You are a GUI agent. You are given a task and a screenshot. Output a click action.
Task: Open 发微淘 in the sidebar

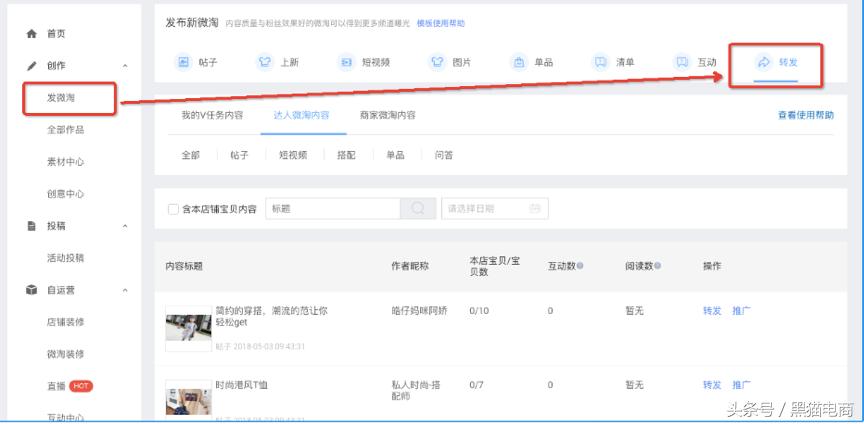61,98
